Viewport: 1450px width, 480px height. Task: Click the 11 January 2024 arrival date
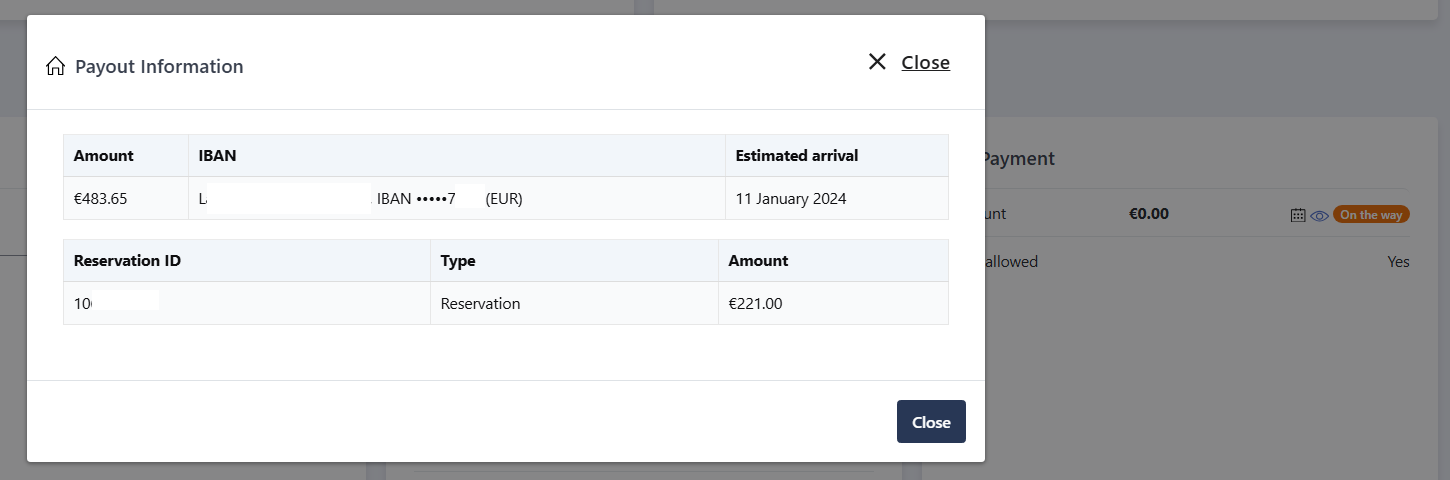coord(791,199)
